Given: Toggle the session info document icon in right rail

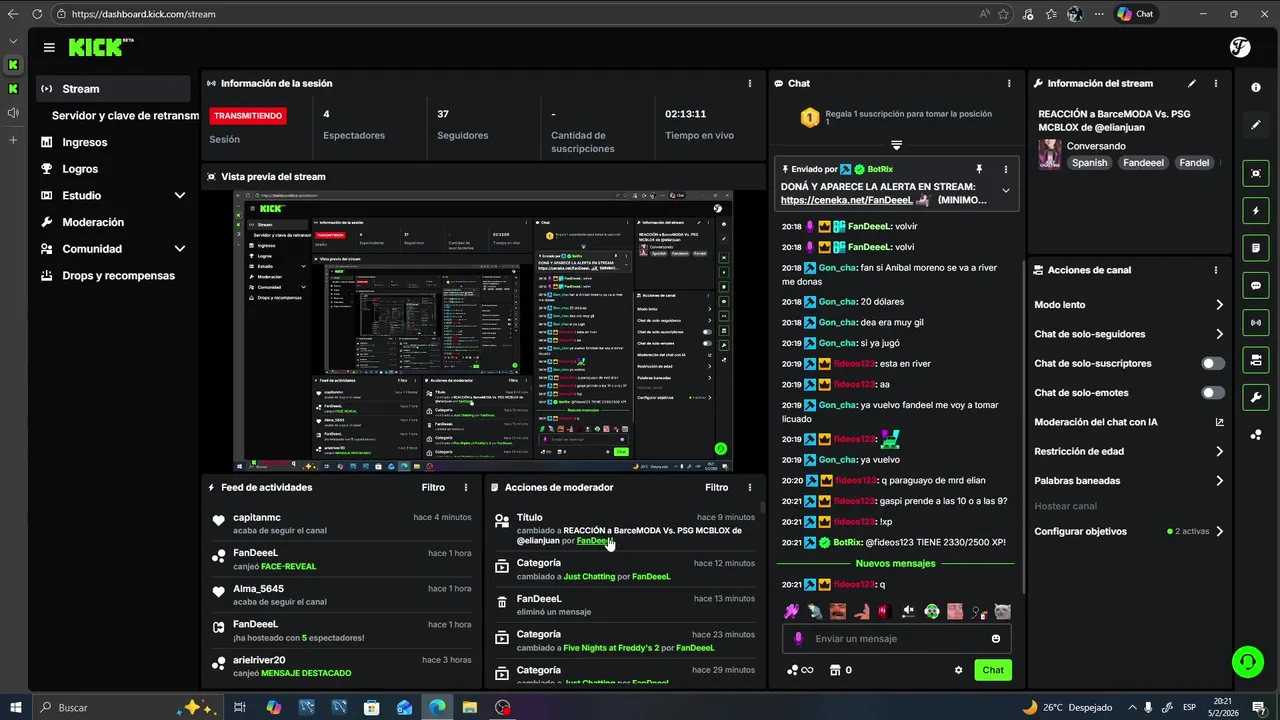Looking at the screenshot, I should pos(1256,248).
